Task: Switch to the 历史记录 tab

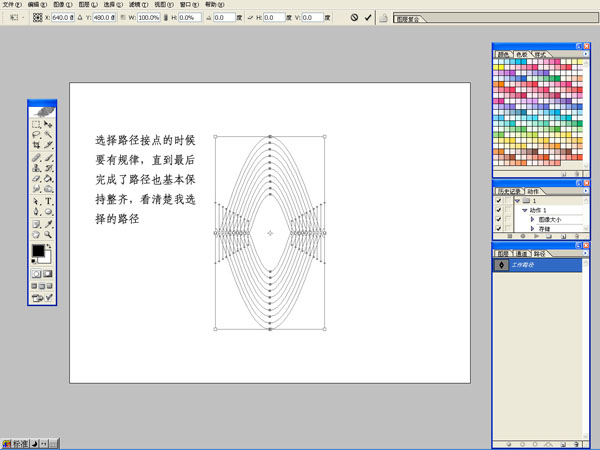Action: pos(510,191)
